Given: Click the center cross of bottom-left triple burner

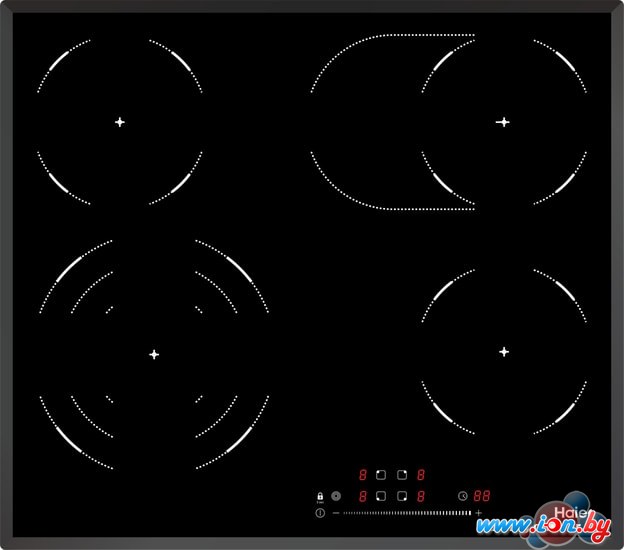Looking at the screenshot, I should point(154,354).
